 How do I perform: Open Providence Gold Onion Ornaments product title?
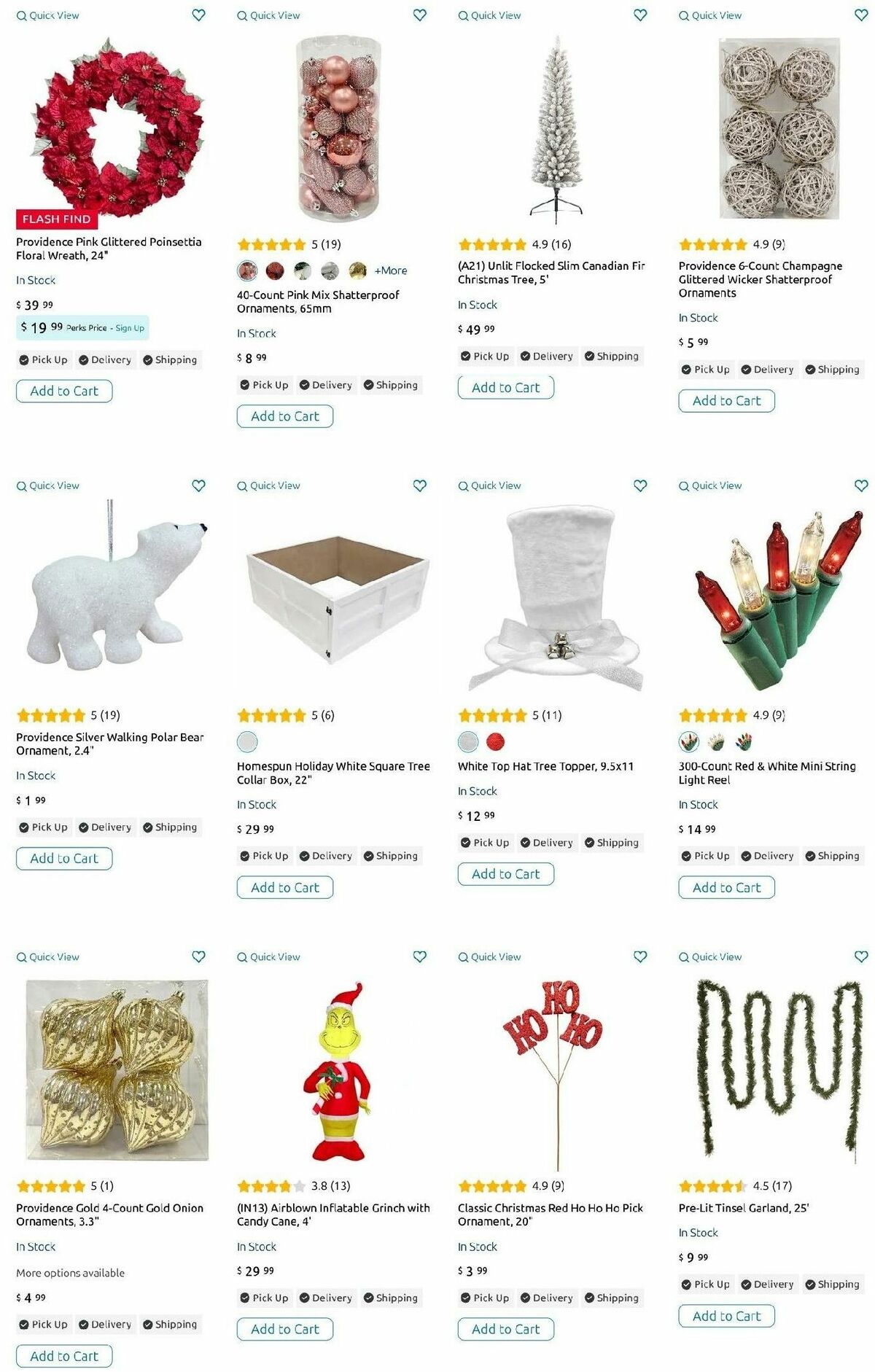pyautogui.click(x=109, y=1215)
